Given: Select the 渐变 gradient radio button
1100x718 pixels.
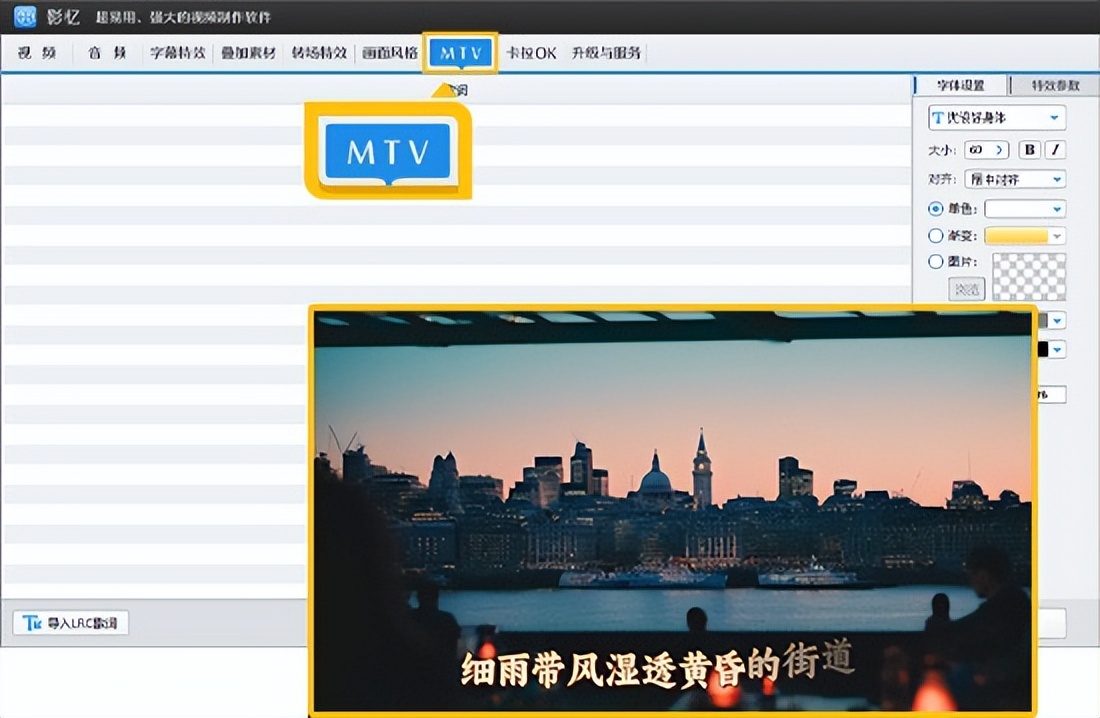Looking at the screenshot, I should [x=936, y=236].
